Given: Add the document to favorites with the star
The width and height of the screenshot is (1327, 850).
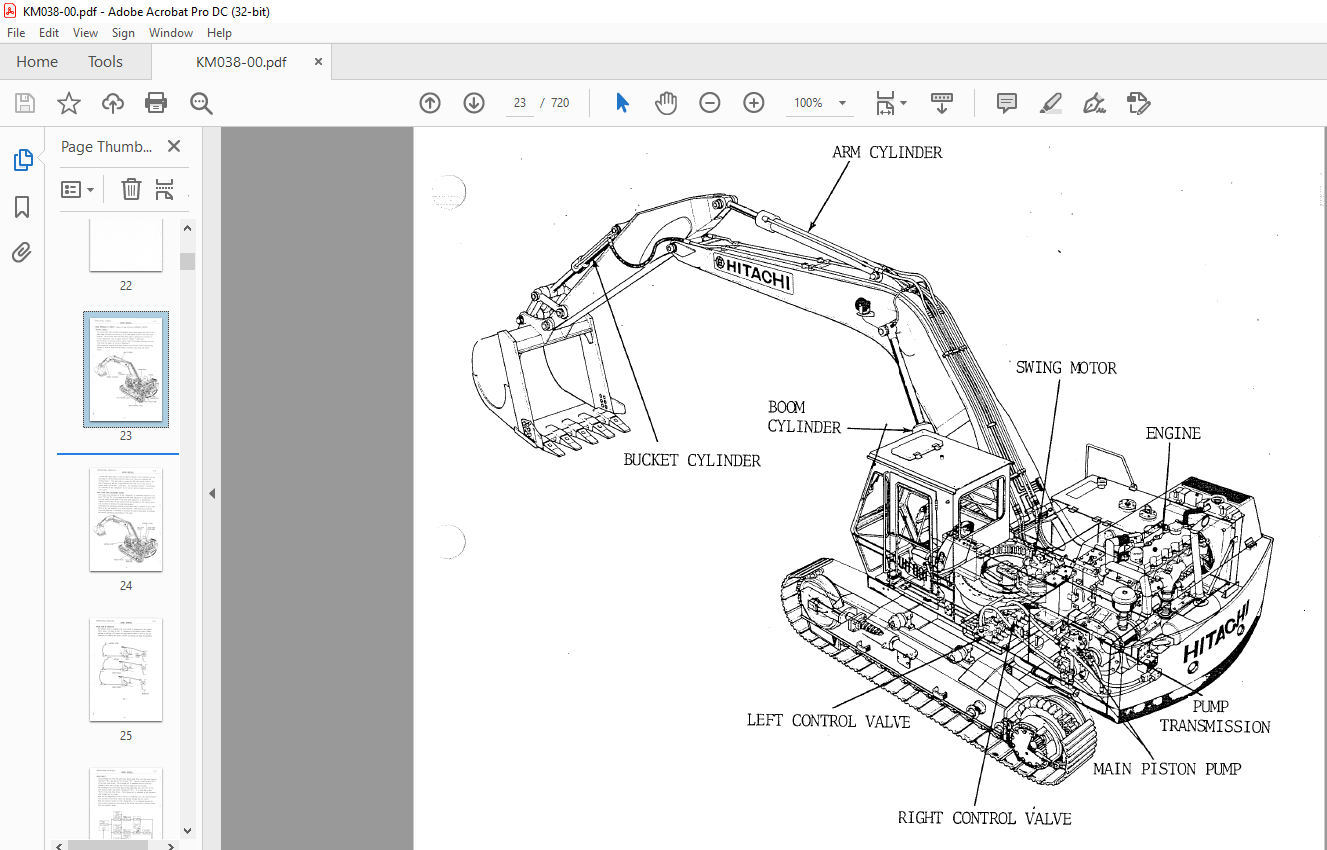Looking at the screenshot, I should (68, 103).
